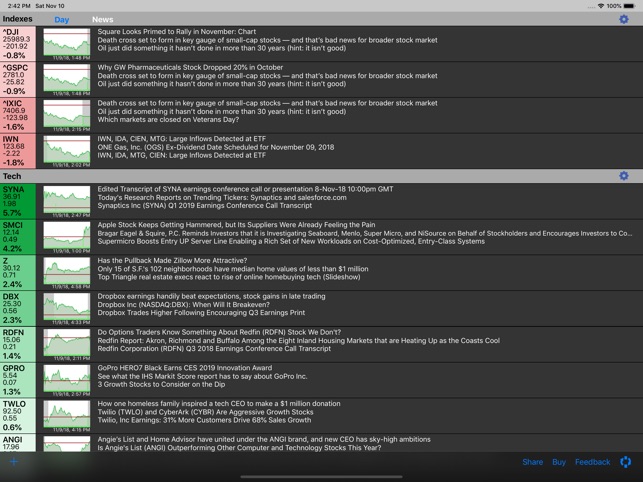This screenshot has height=482, width=643.
Task: Select the IWN quote cell
Action: (x=18, y=151)
